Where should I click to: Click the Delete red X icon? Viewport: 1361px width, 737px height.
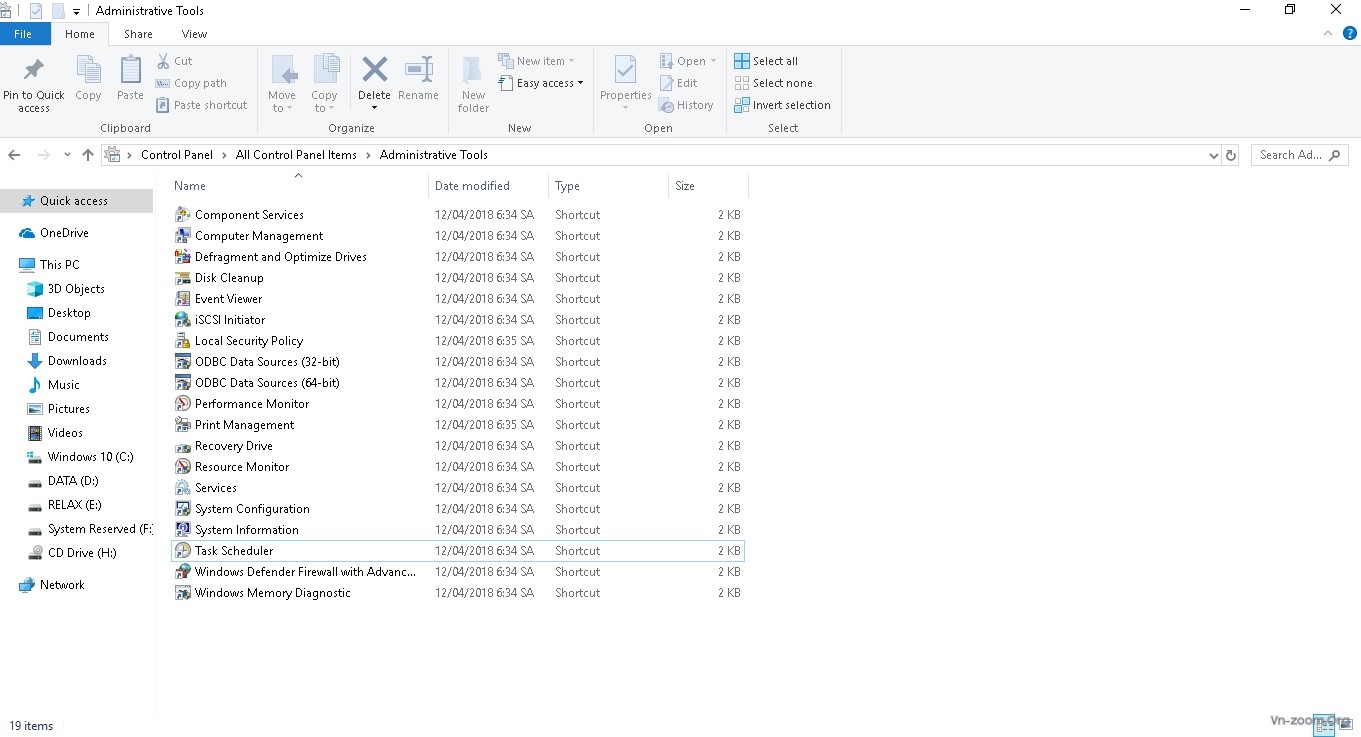tap(375, 69)
